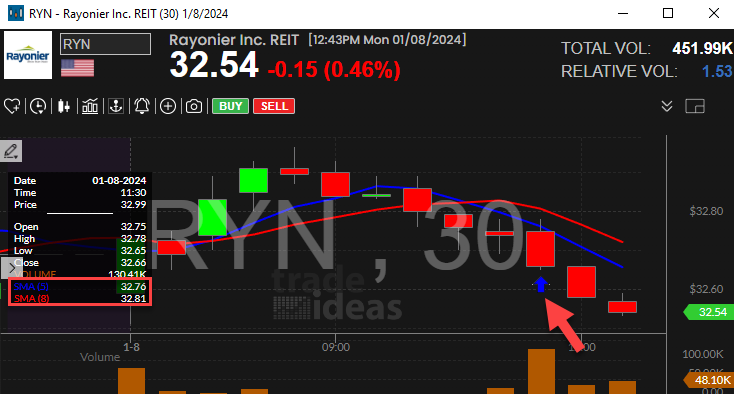Toggle picture-in-picture window layout icon
Screen dimensions: 734x394
[x=695, y=106]
